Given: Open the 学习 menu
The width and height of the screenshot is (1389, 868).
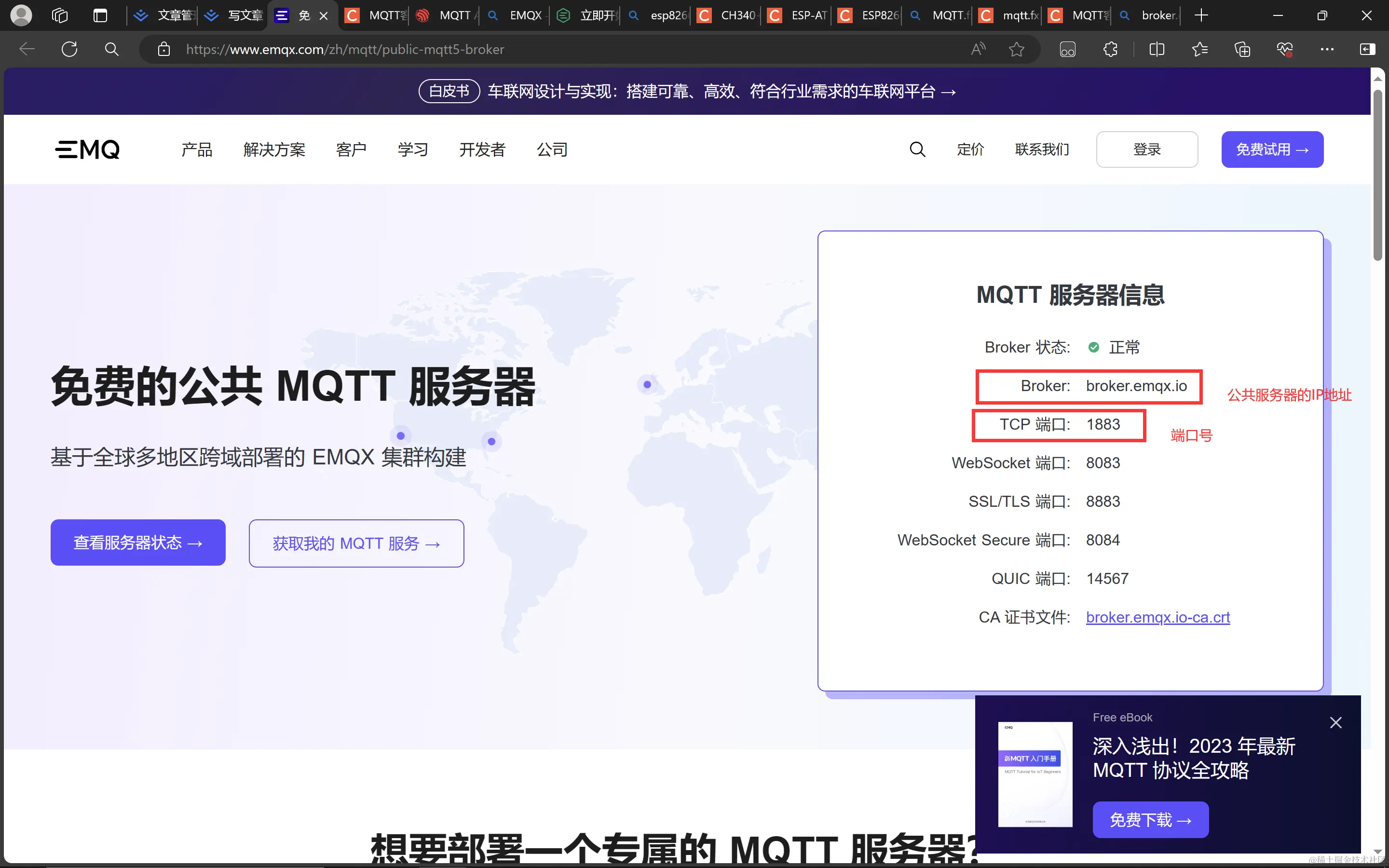Looking at the screenshot, I should 413,149.
